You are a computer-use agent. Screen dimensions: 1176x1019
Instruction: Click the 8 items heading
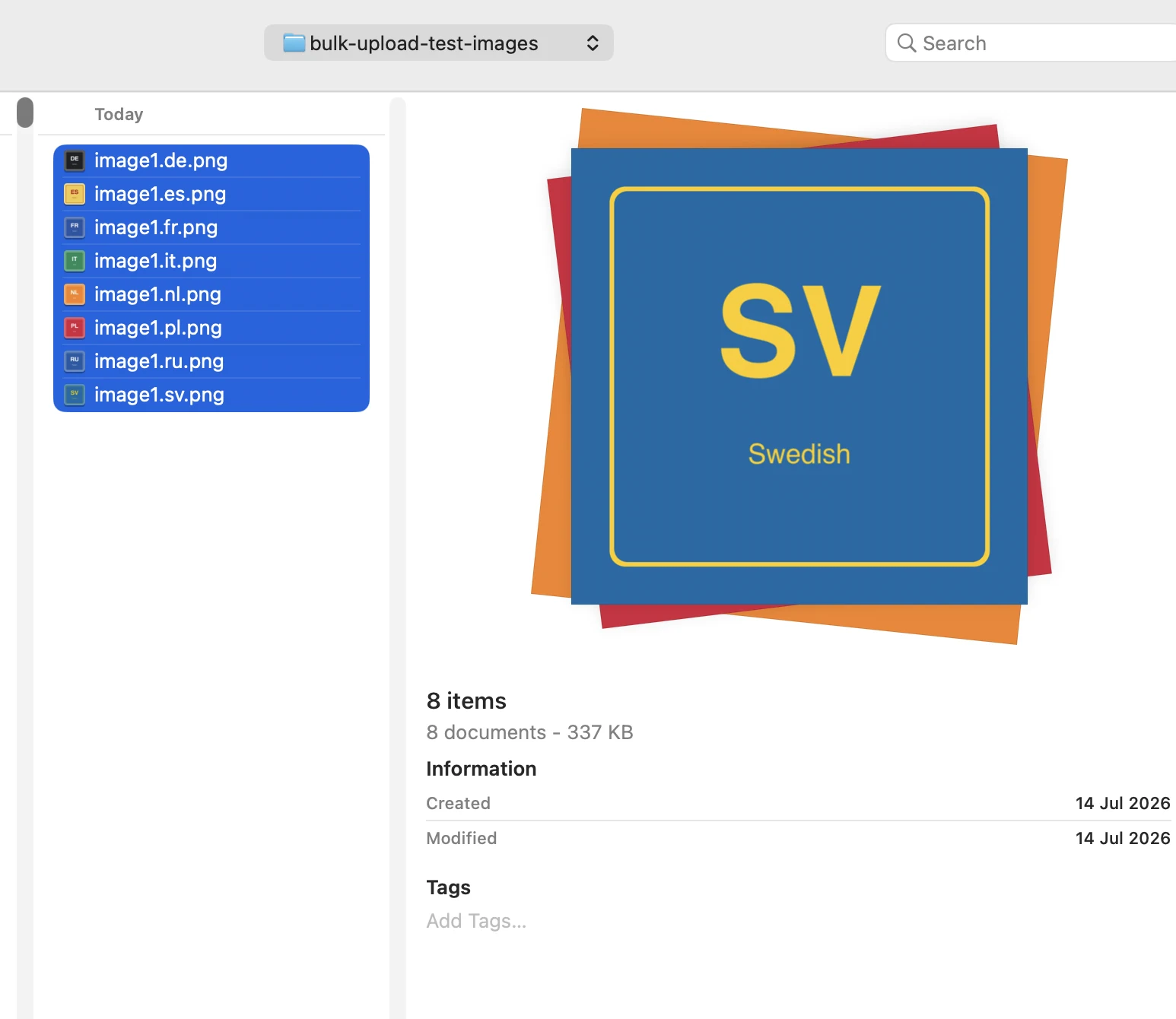pos(466,700)
